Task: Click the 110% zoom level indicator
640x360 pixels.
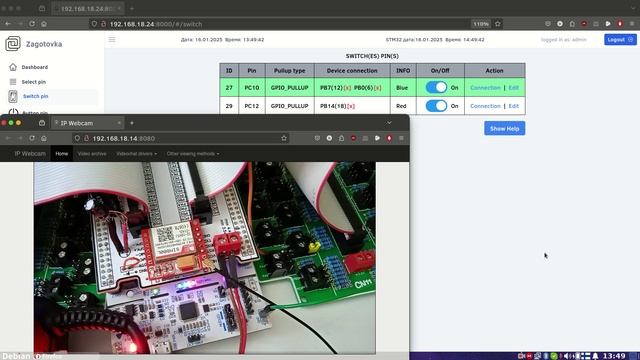Action: pos(481,24)
